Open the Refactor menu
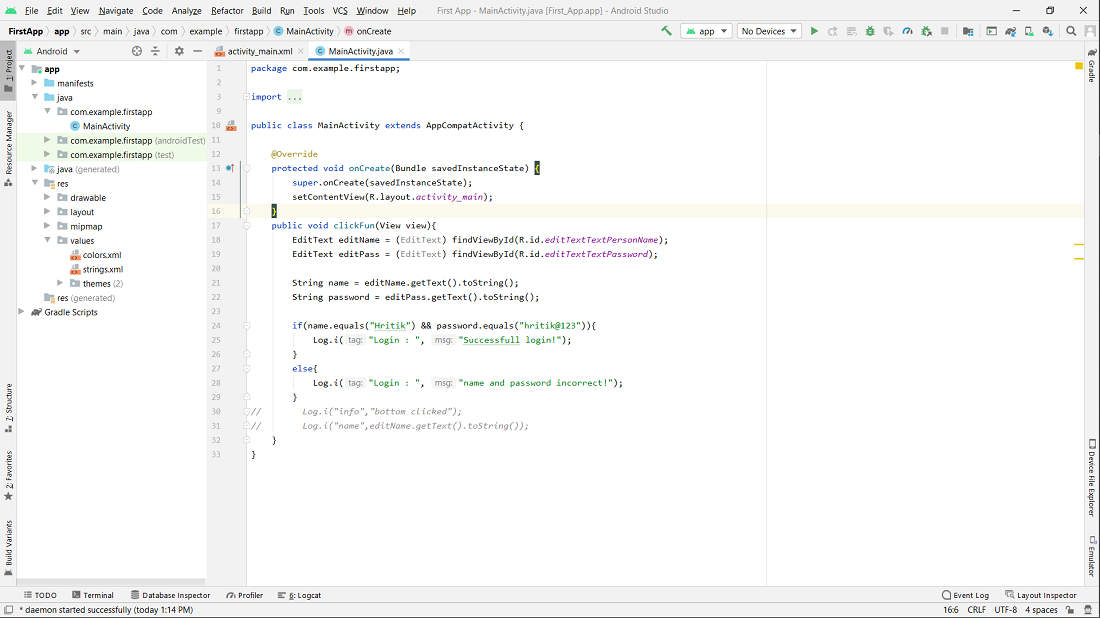The width and height of the screenshot is (1100, 618). pos(227,10)
